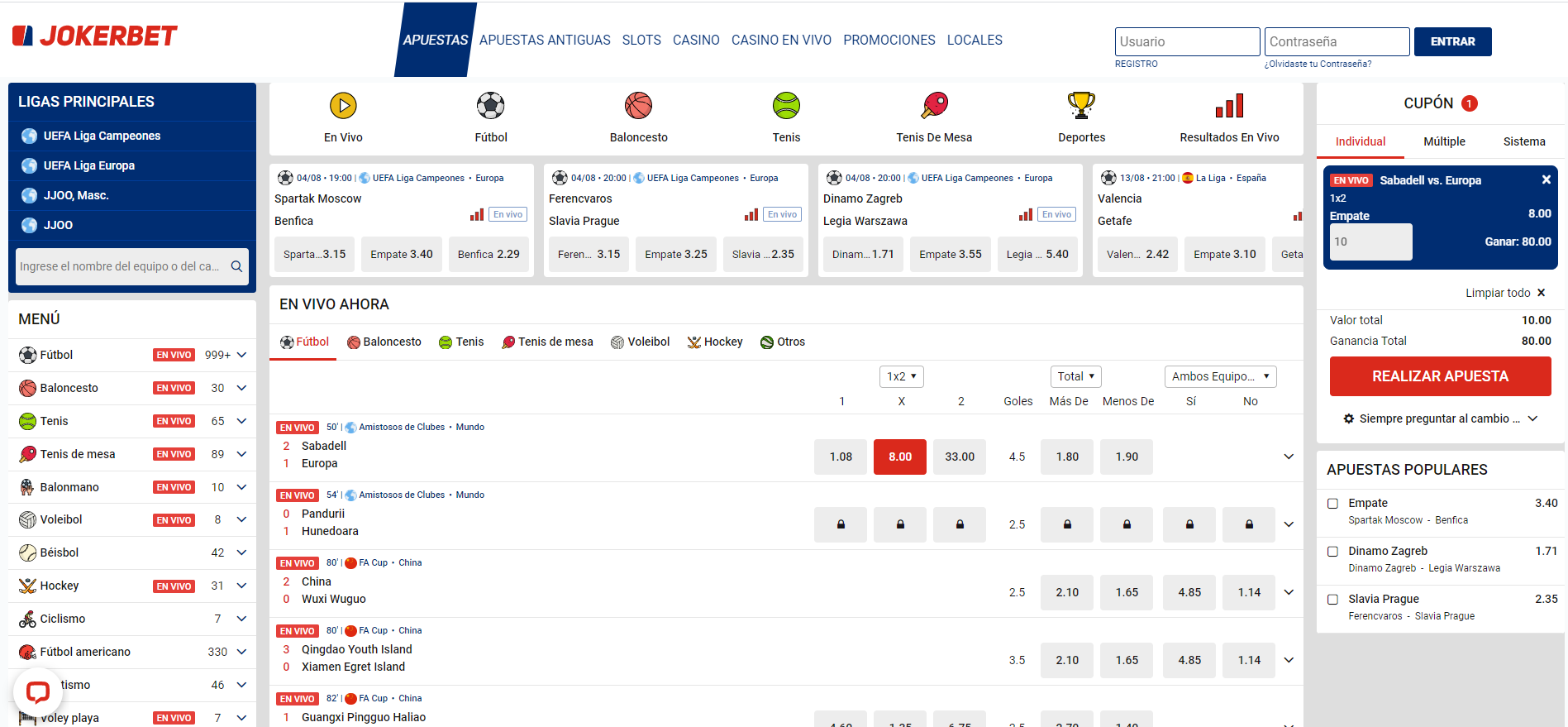Click the globe icon next to UEFA Liga Europa
1568x727 pixels.
point(29,165)
